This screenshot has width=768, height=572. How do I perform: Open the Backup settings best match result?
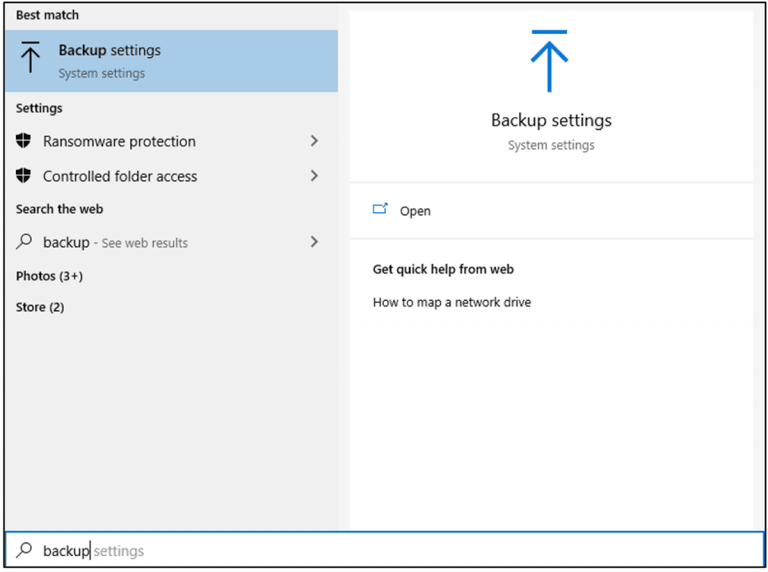tap(170, 60)
